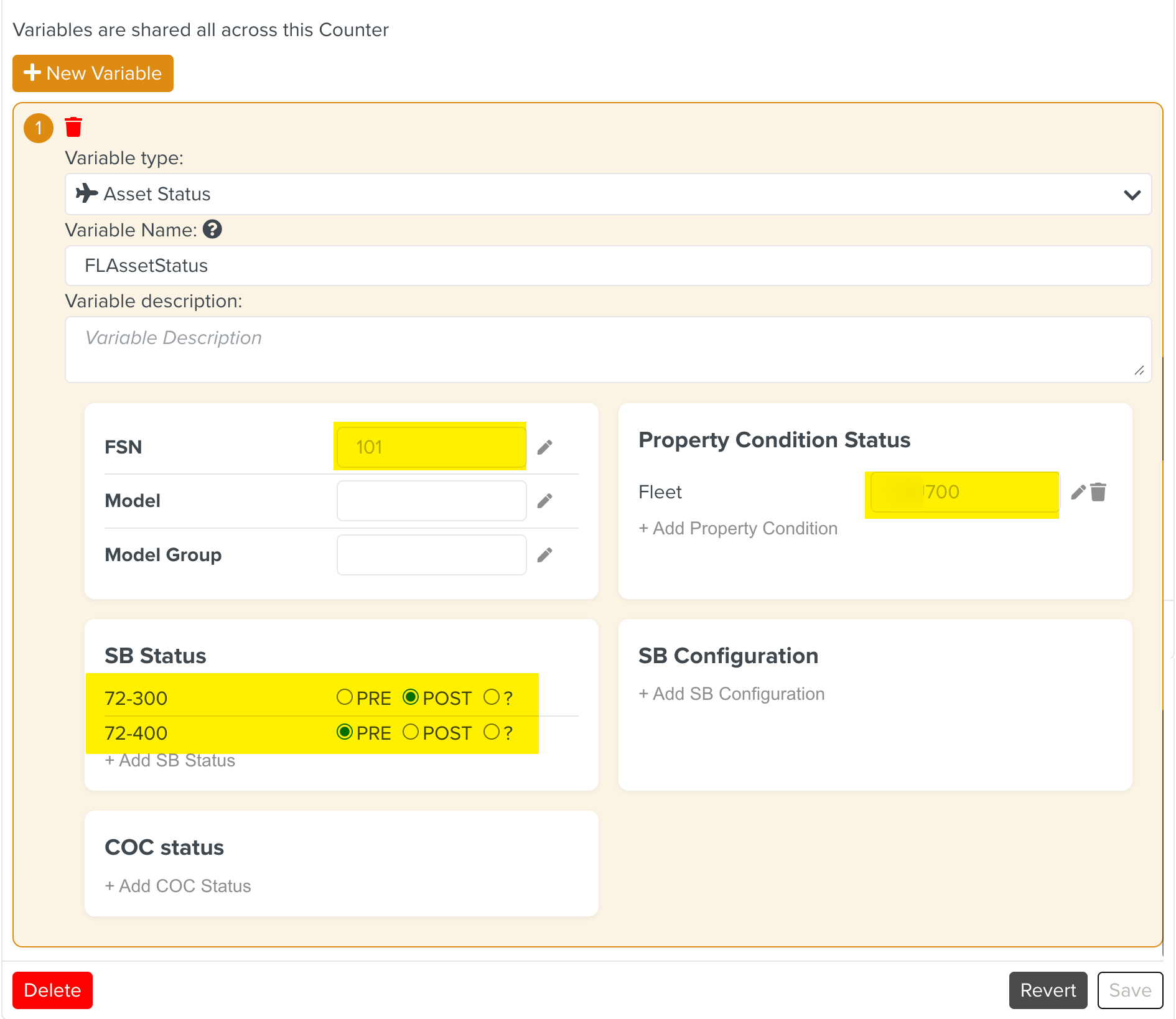
Task: Click the empty Model input box
Action: pyautogui.click(x=431, y=501)
